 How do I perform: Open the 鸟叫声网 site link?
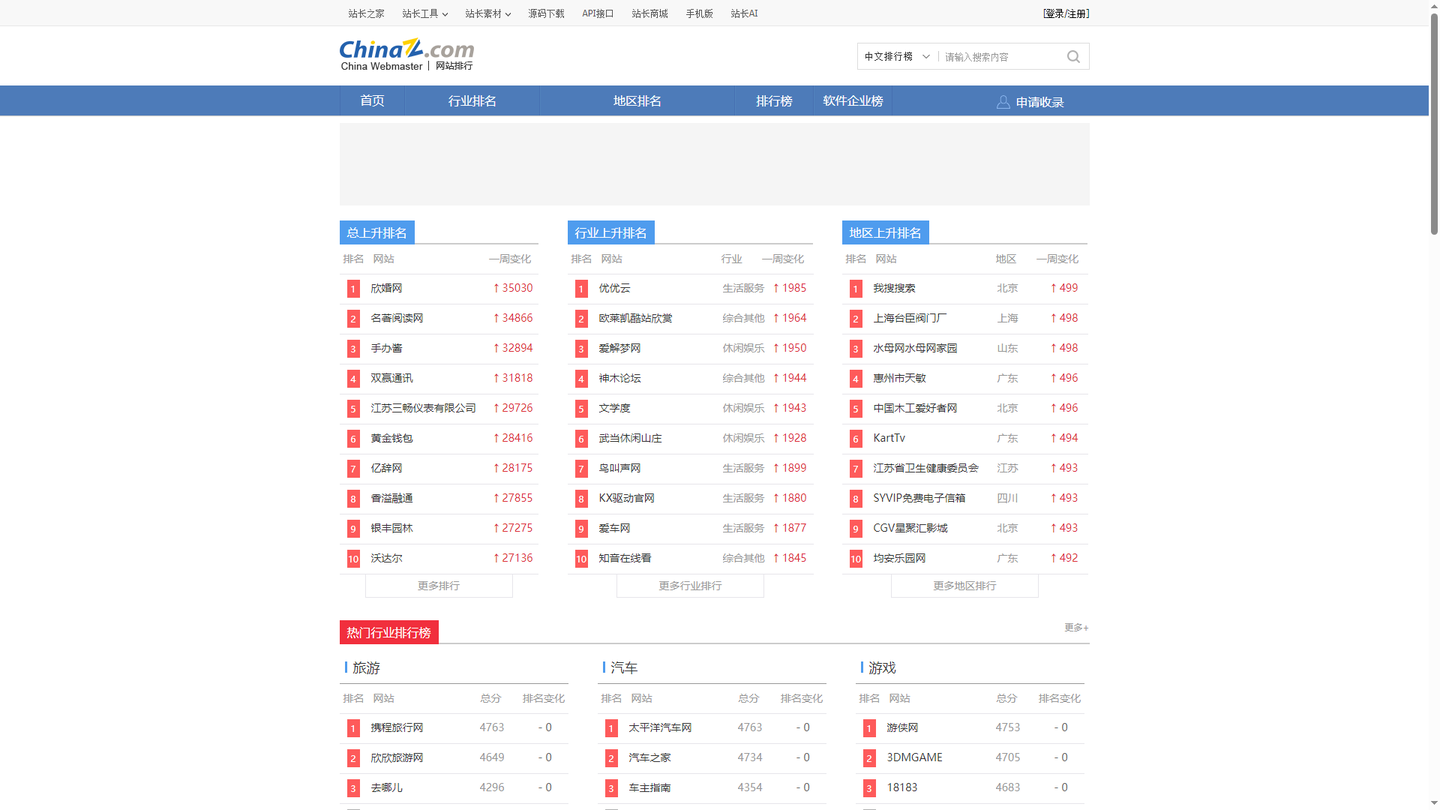pos(620,468)
